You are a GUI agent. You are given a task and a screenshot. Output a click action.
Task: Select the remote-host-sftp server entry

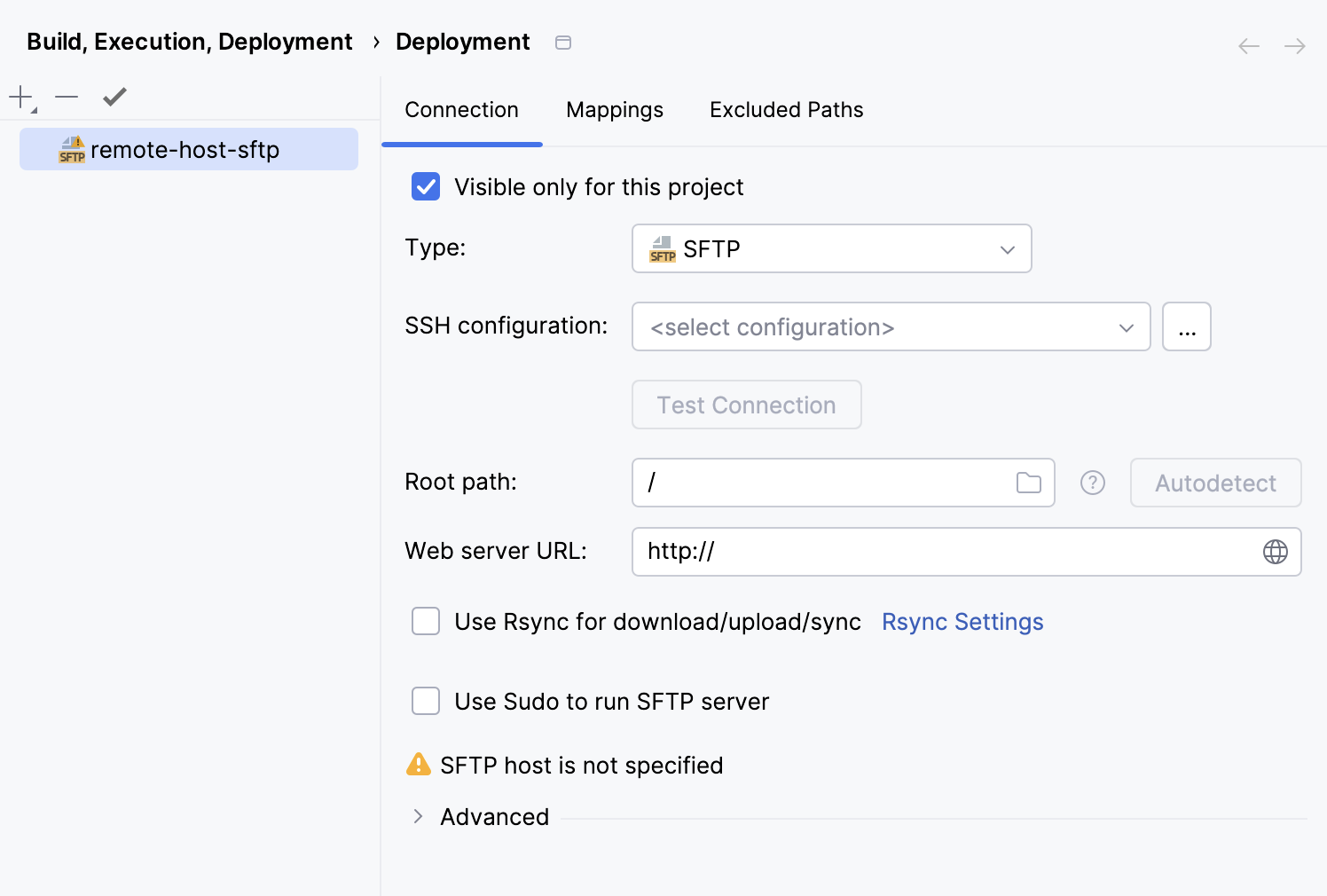[188, 149]
